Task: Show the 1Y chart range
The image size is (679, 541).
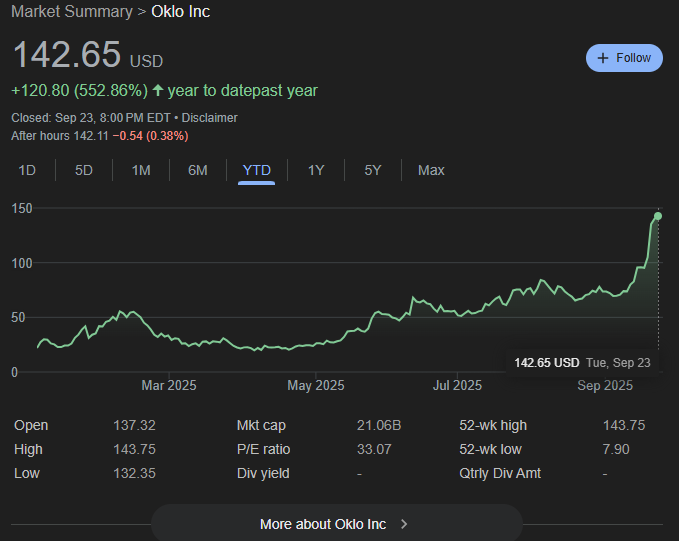Action: point(316,170)
